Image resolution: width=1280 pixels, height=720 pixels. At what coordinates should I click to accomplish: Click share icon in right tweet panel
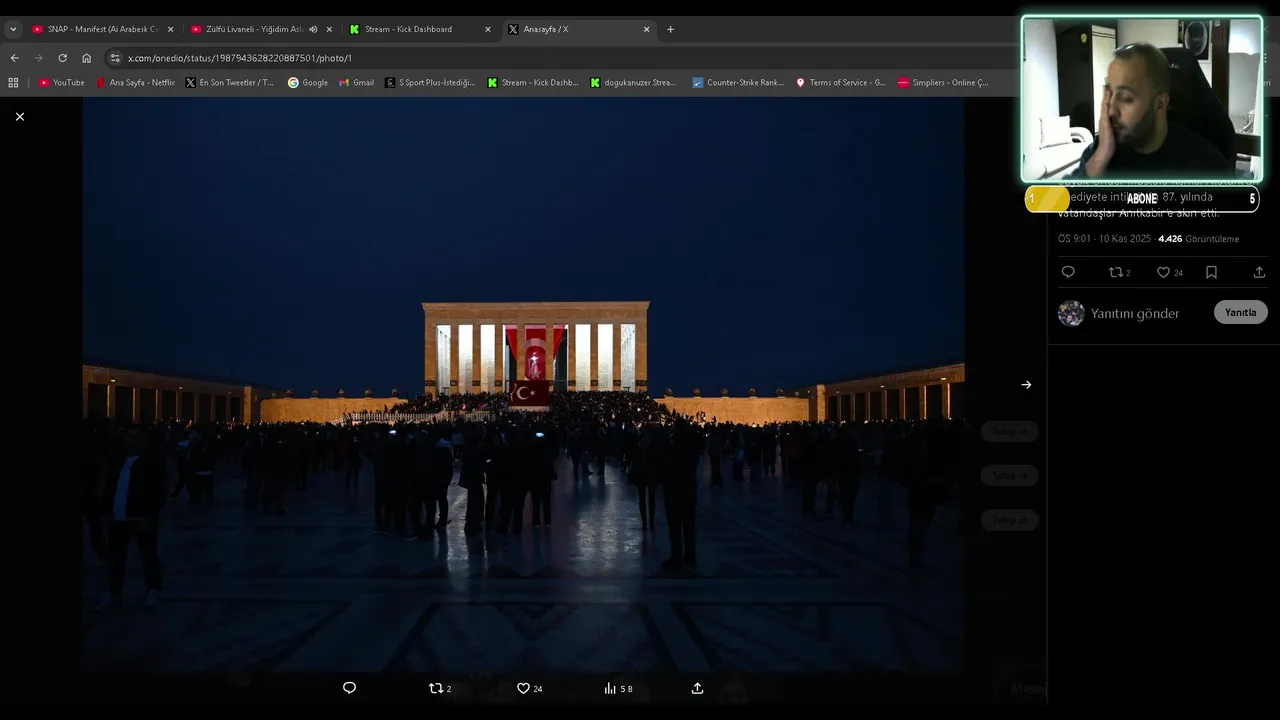1259,272
